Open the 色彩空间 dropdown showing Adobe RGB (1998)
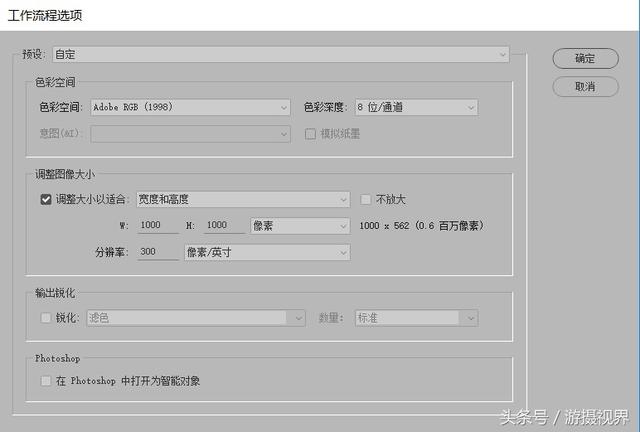The image size is (640, 432). tap(190, 107)
